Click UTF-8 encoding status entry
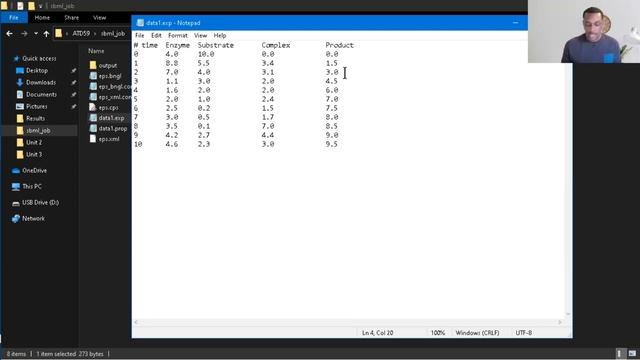640x360 pixels. (x=523, y=333)
